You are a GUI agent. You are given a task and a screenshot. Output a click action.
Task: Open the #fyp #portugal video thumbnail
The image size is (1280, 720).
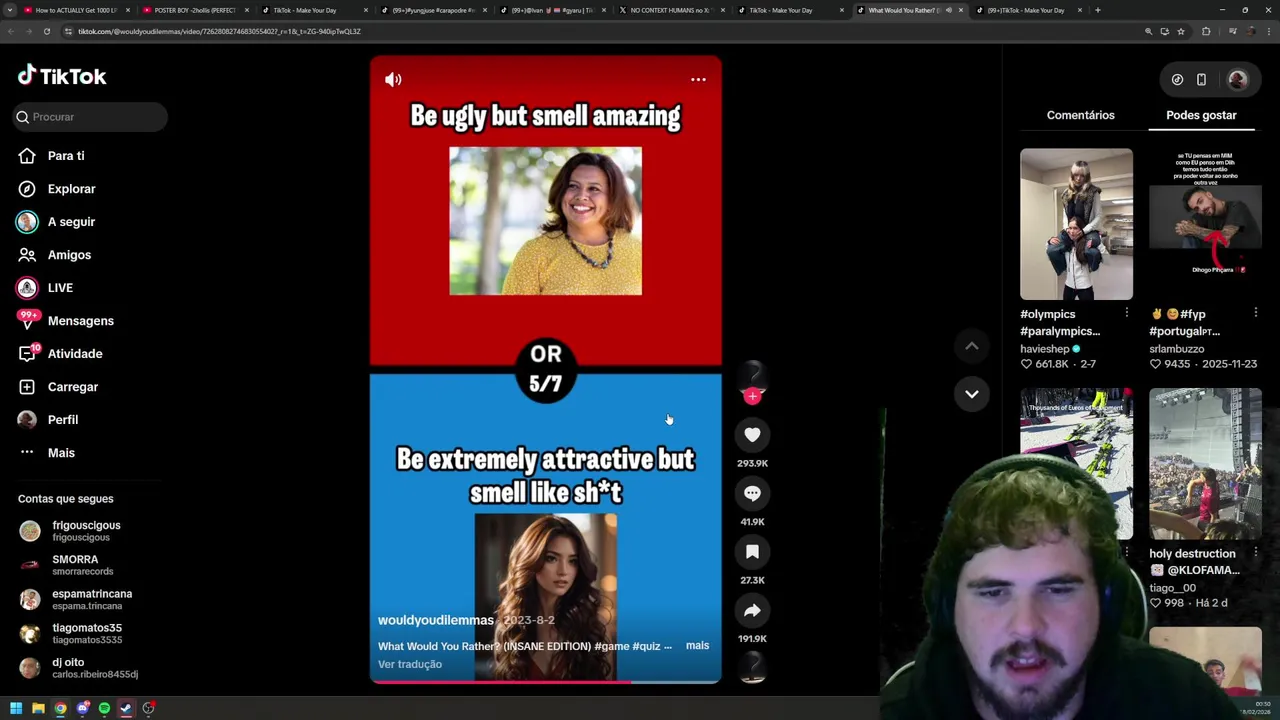point(1205,224)
